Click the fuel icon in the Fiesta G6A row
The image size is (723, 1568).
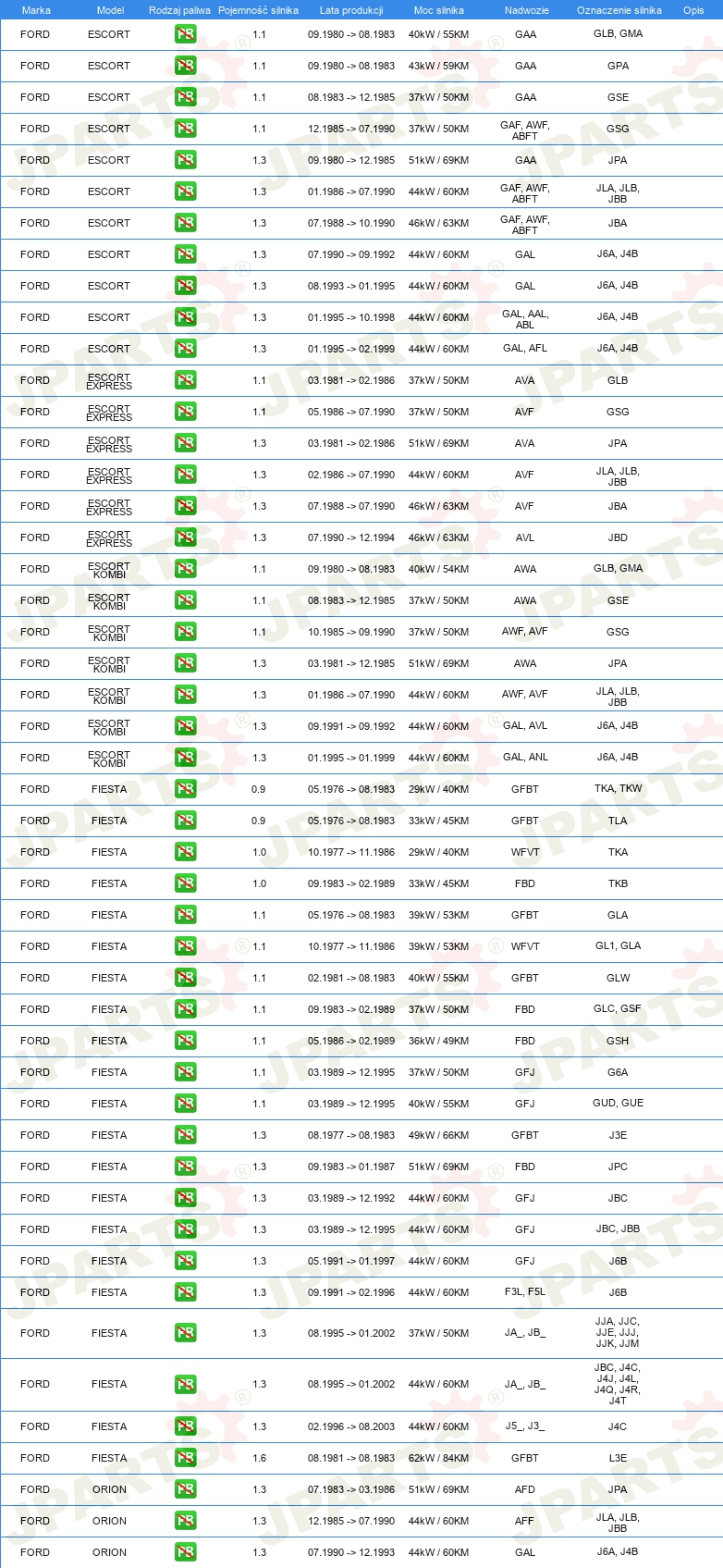(185, 1072)
